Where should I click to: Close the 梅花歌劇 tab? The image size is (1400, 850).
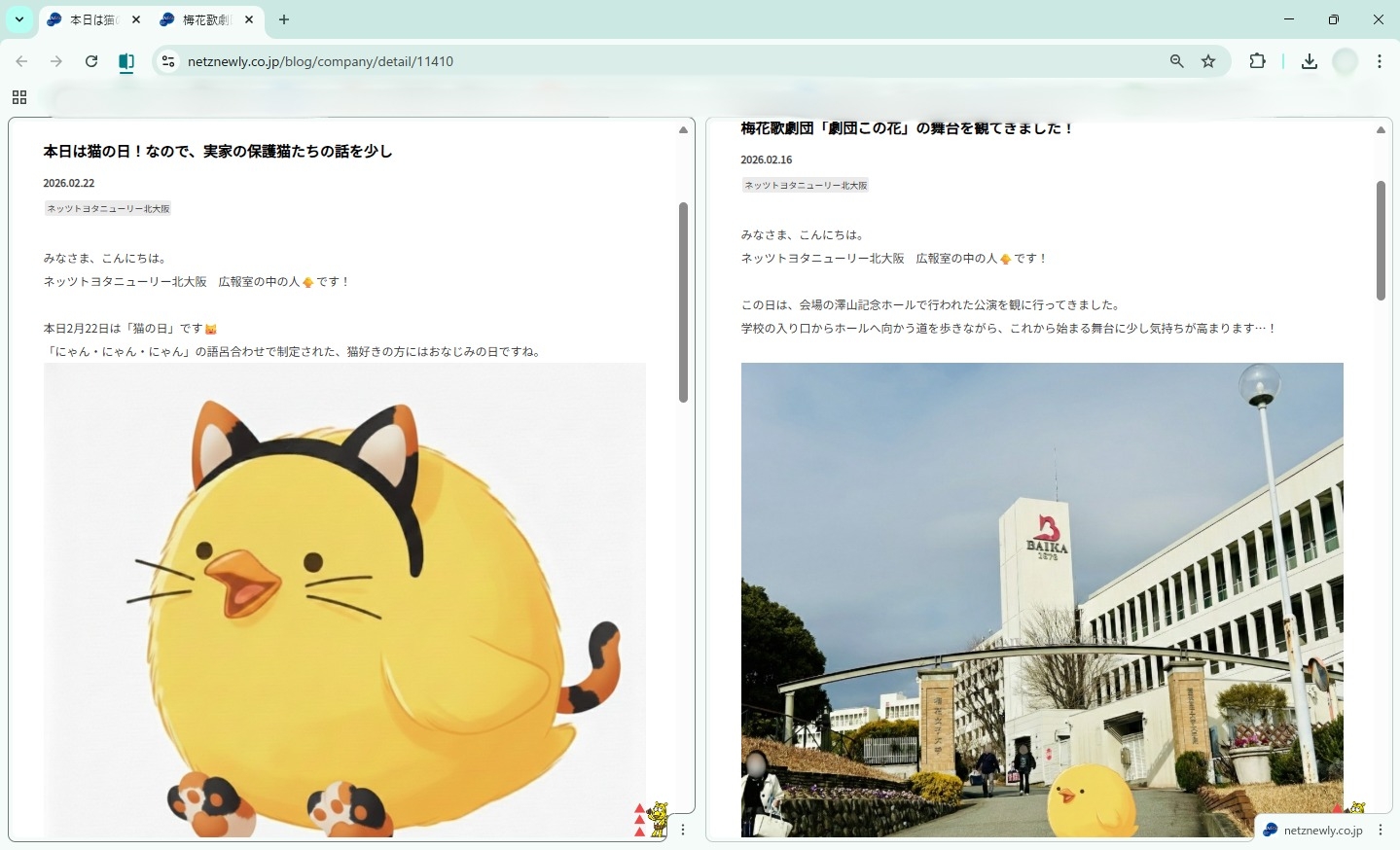point(249,19)
